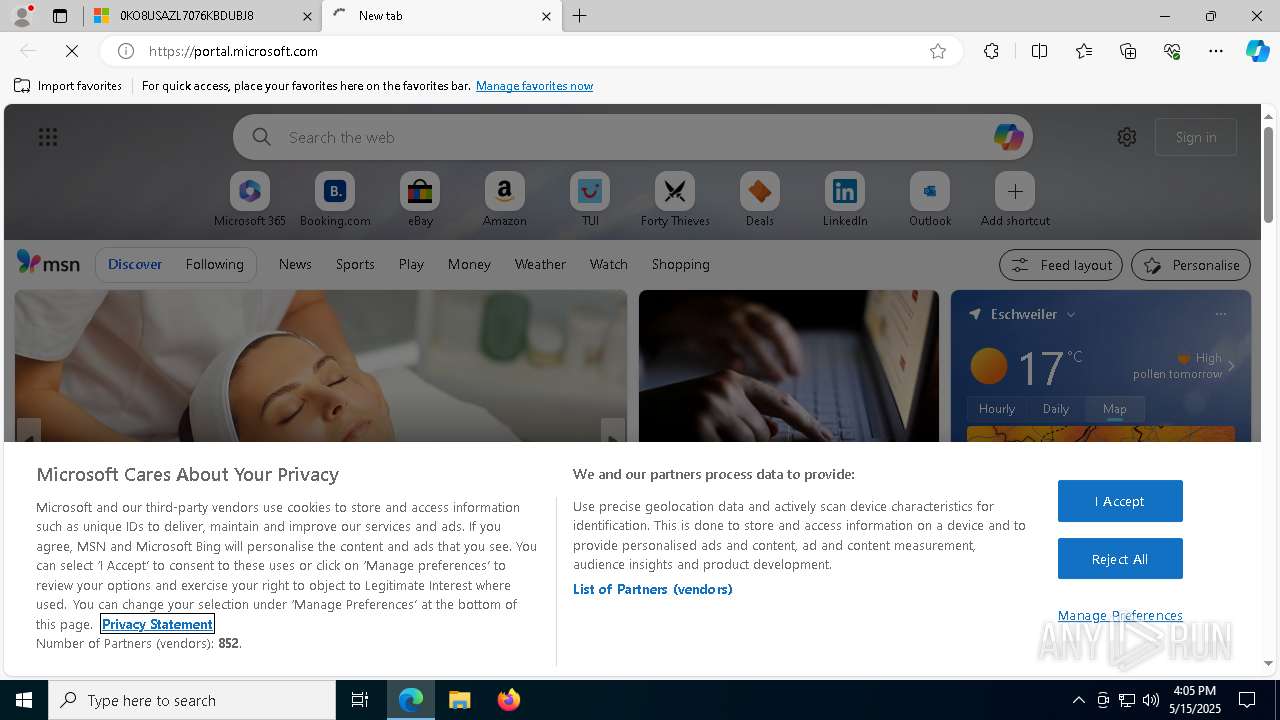Add a new shortcut
Screen dimensions: 1280x720
click(1015, 199)
